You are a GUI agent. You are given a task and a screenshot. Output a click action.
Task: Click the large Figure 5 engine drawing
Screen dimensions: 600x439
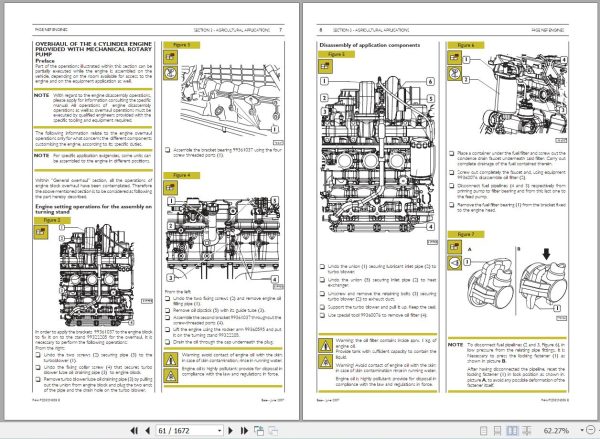378,155
